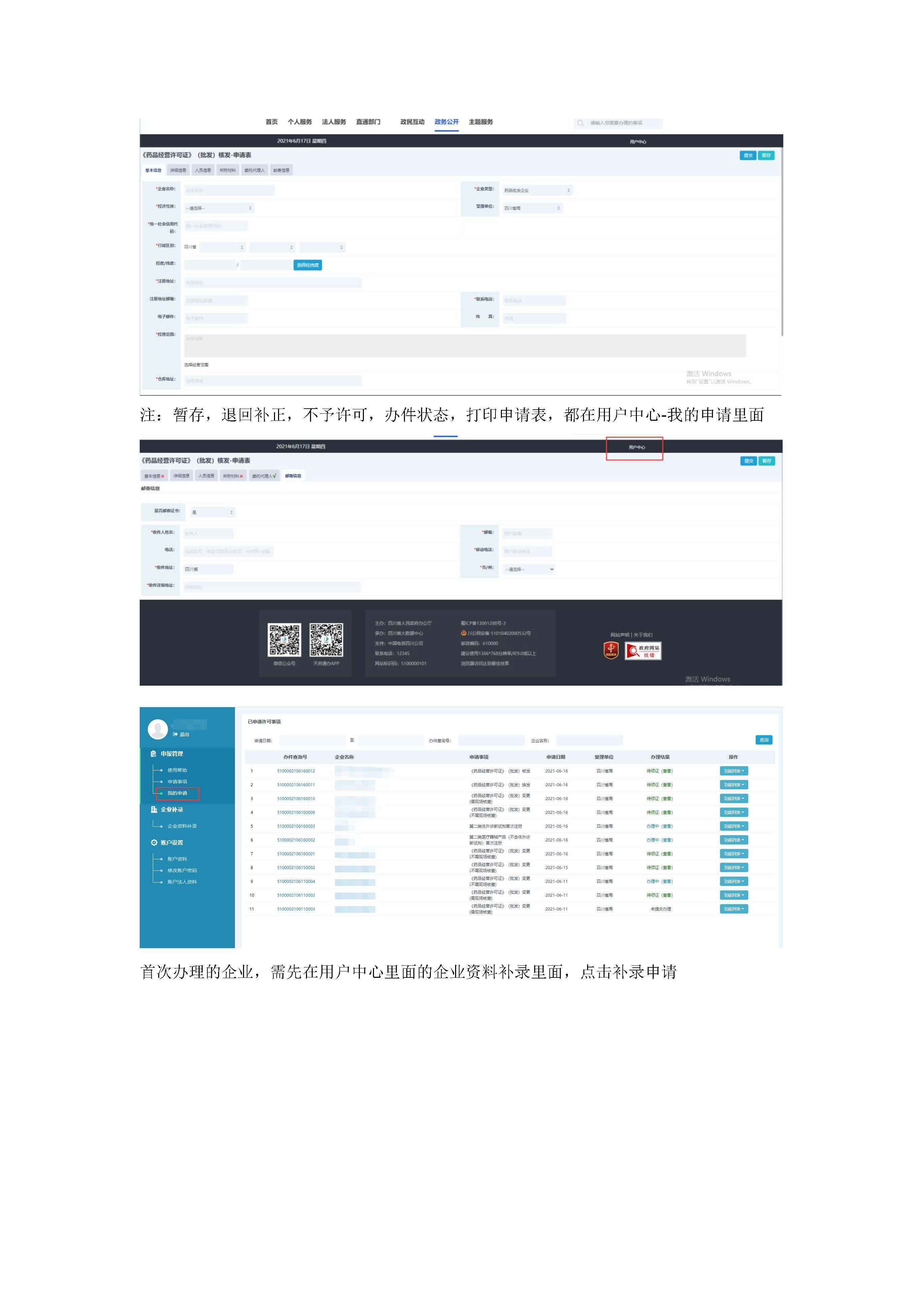Expand 功能列表 for row 5100002106160003

tap(734, 827)
